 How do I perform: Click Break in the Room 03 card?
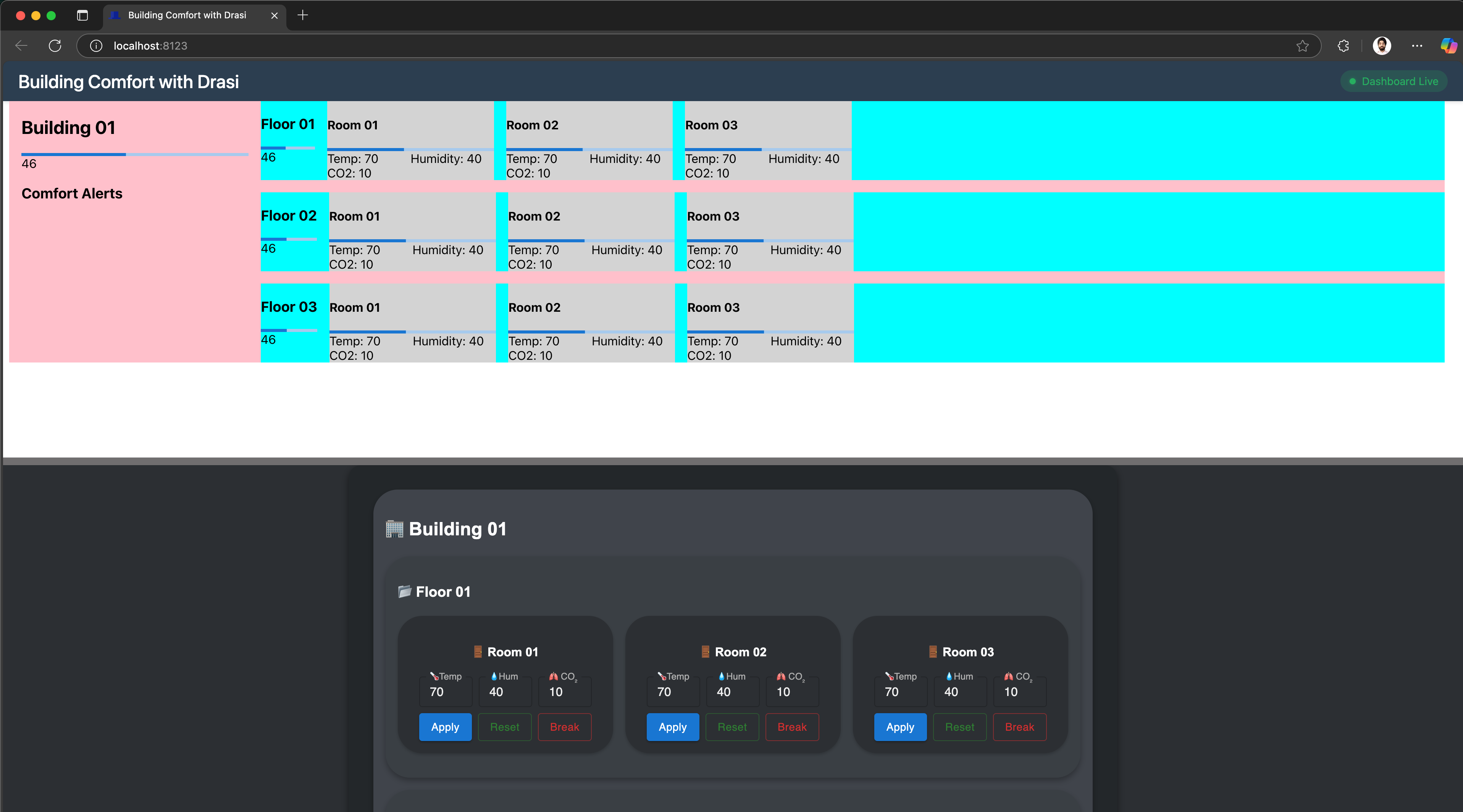(x=1019, y=727)
